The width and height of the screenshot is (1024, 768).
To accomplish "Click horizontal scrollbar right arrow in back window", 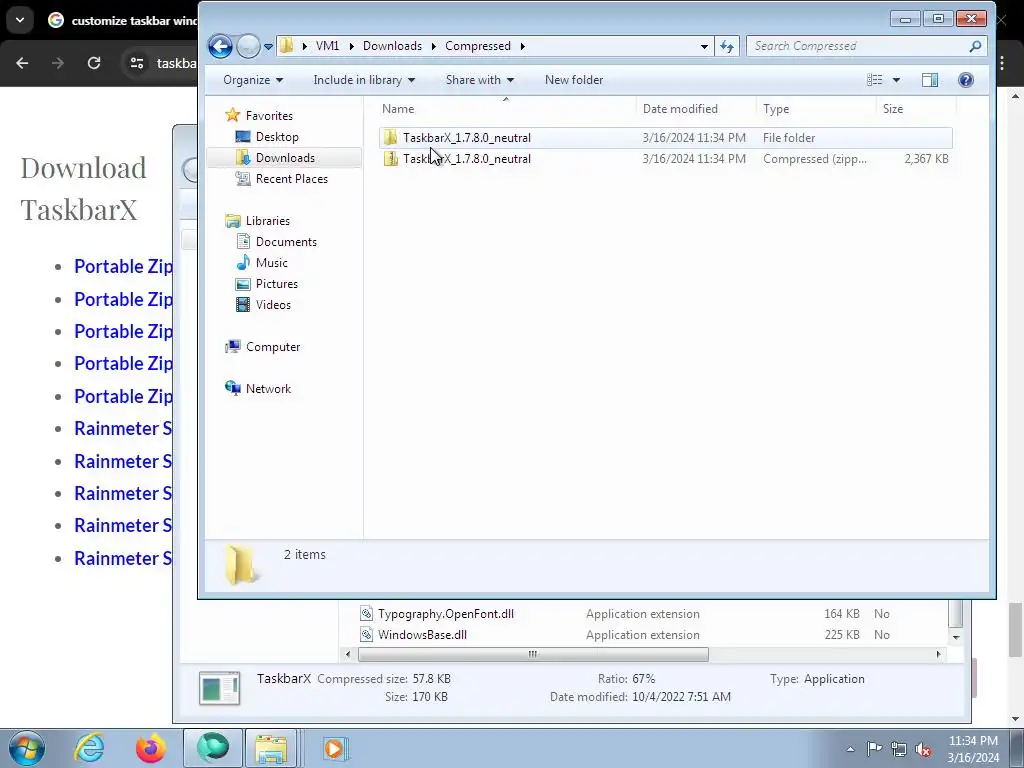I will tap(938, 654).
